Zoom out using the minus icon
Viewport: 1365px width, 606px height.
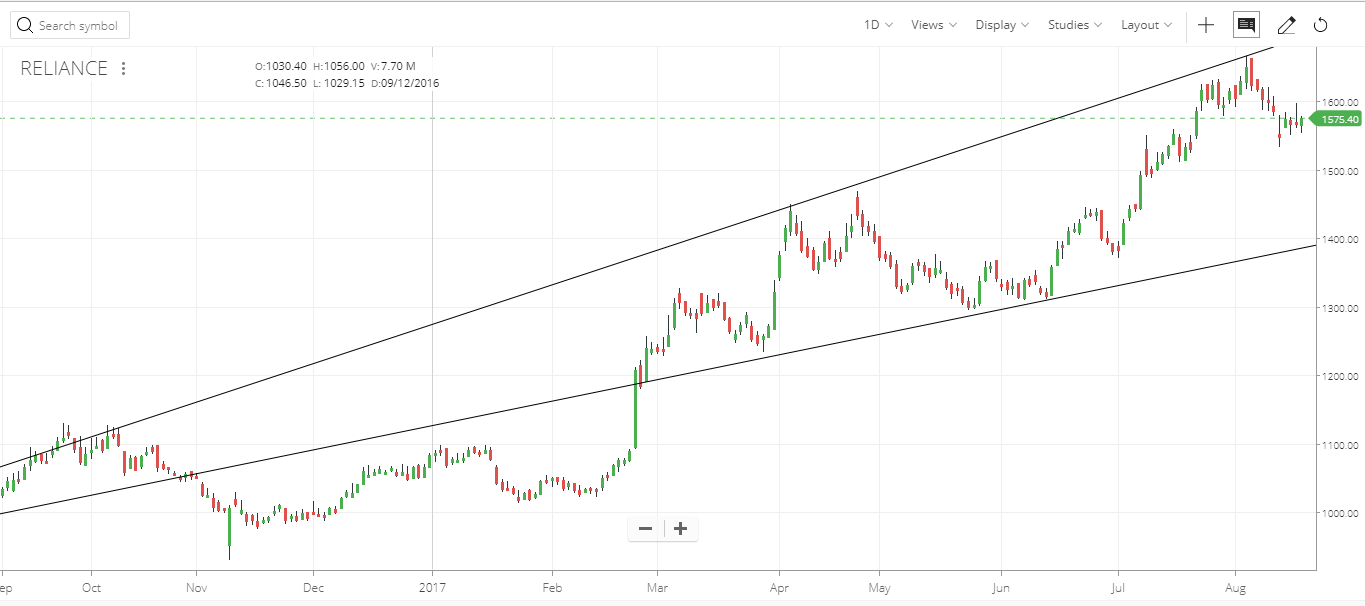tap(645, 528)
